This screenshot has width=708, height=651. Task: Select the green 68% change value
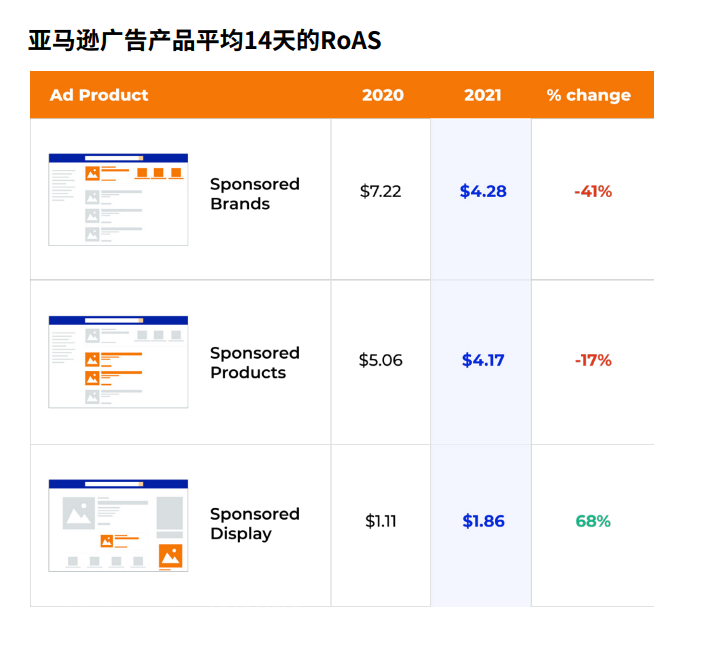pyautogui.click(x=593, y=521)
